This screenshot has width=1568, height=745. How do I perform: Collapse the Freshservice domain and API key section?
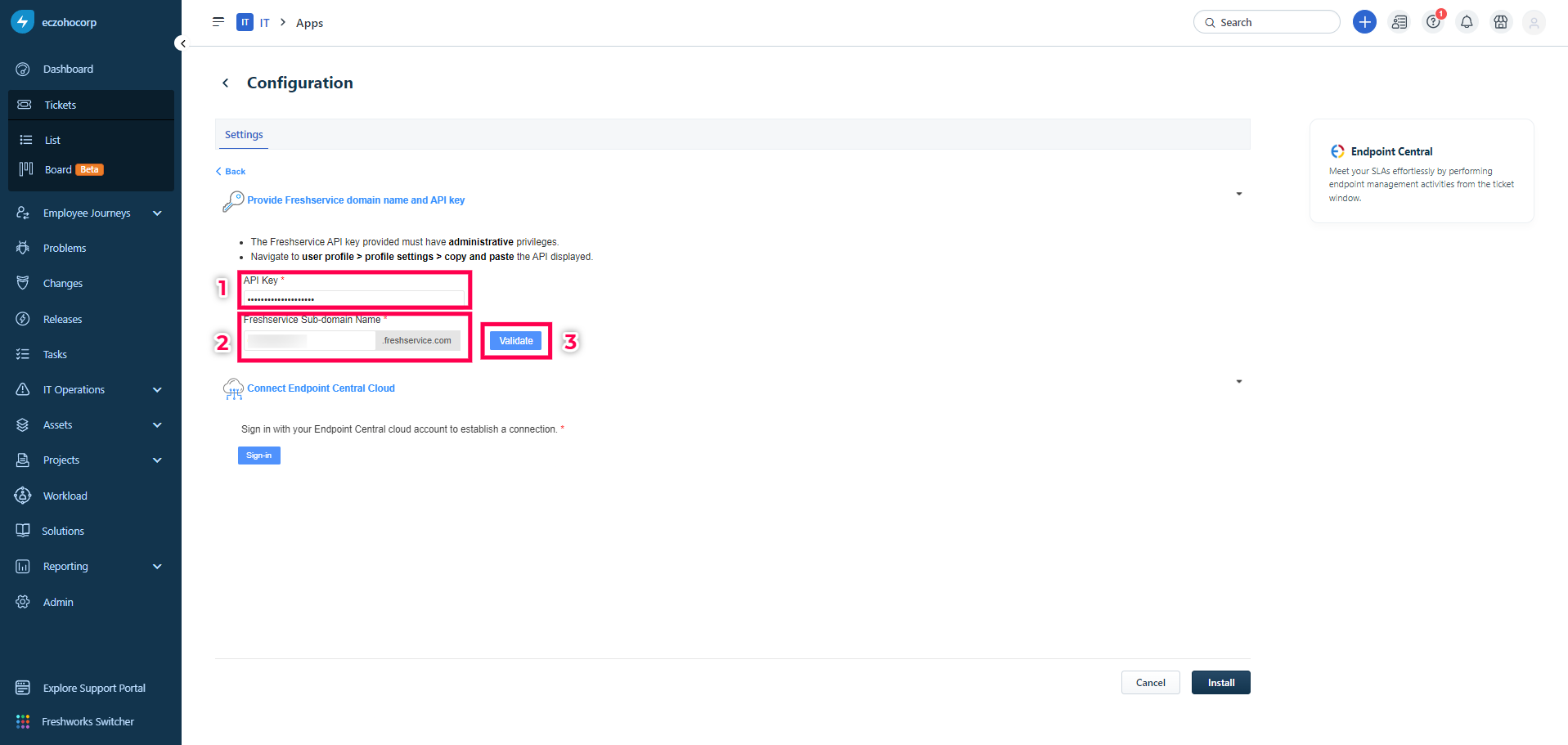1239,194
